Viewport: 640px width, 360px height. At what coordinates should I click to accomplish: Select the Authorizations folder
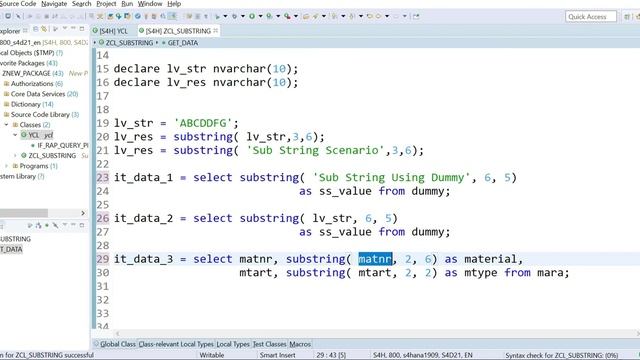coord(32,84)
